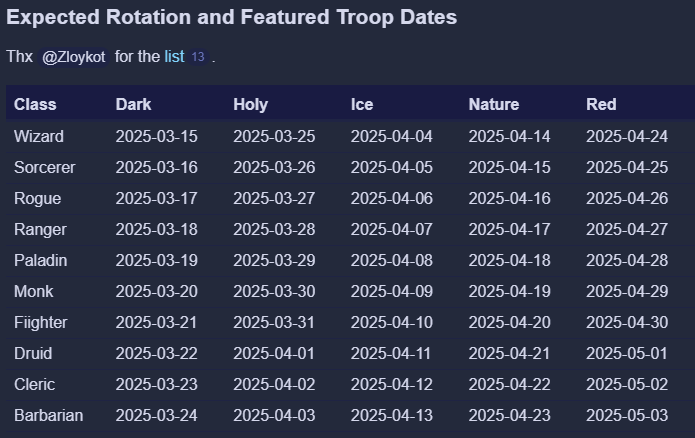Click the Wizard row label
The height and width of the screenshot is (438, 695).
[39, 136]
